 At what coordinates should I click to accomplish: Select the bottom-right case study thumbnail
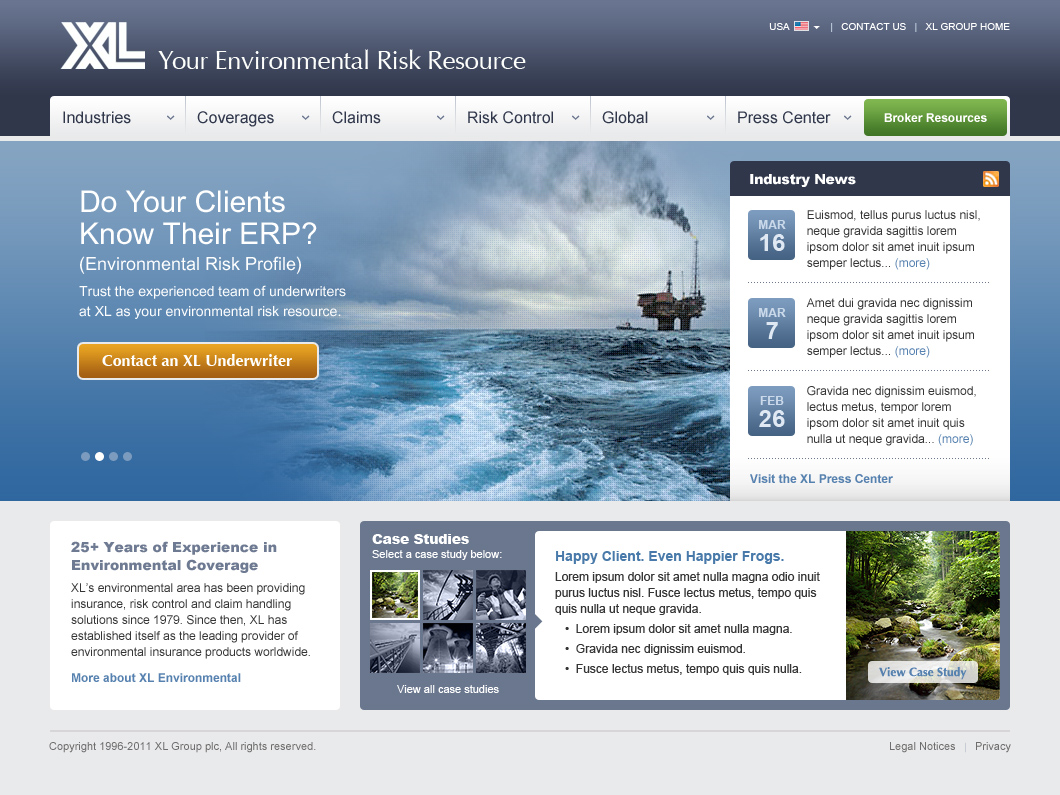[501, 648]
